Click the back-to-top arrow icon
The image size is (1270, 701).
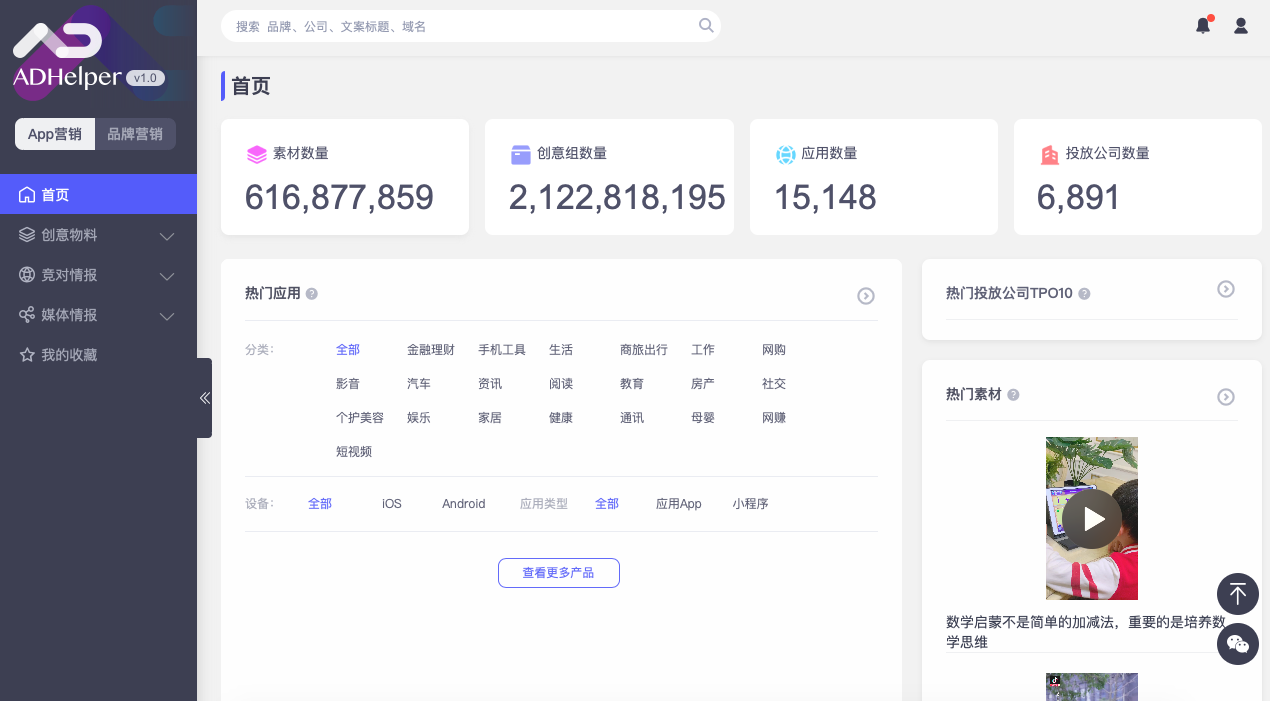[1237, 594]
